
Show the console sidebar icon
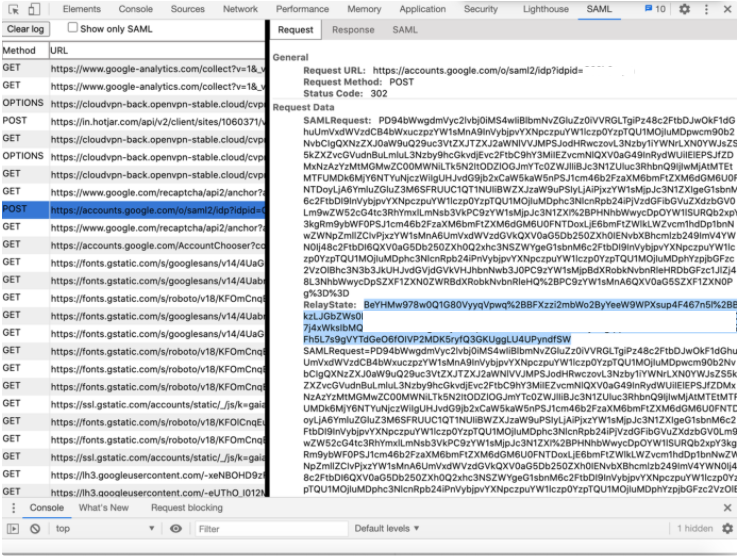13,529
